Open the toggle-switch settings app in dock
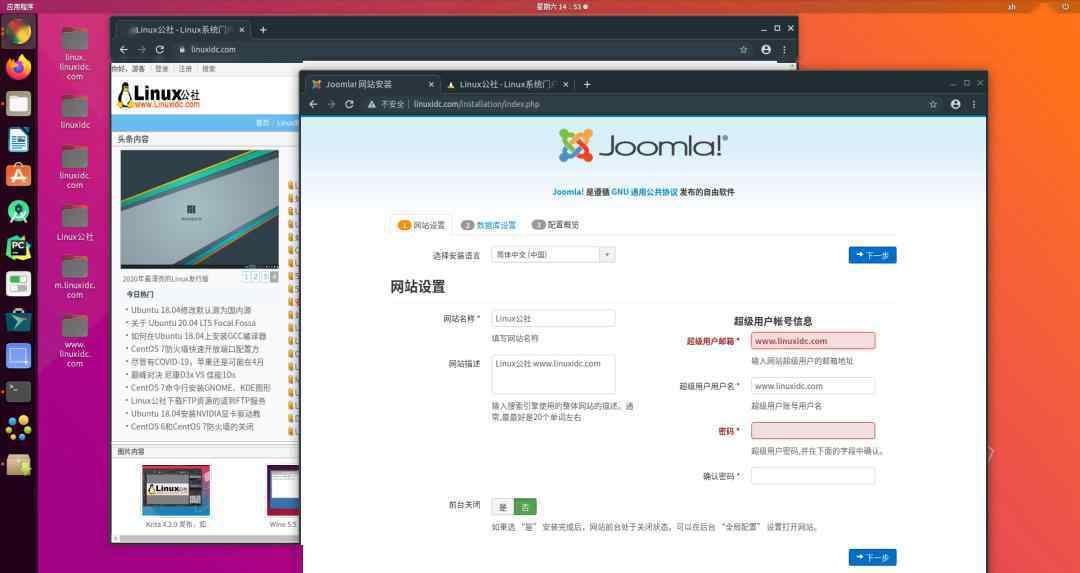The image size is (1080, 573). coord(19,284)
